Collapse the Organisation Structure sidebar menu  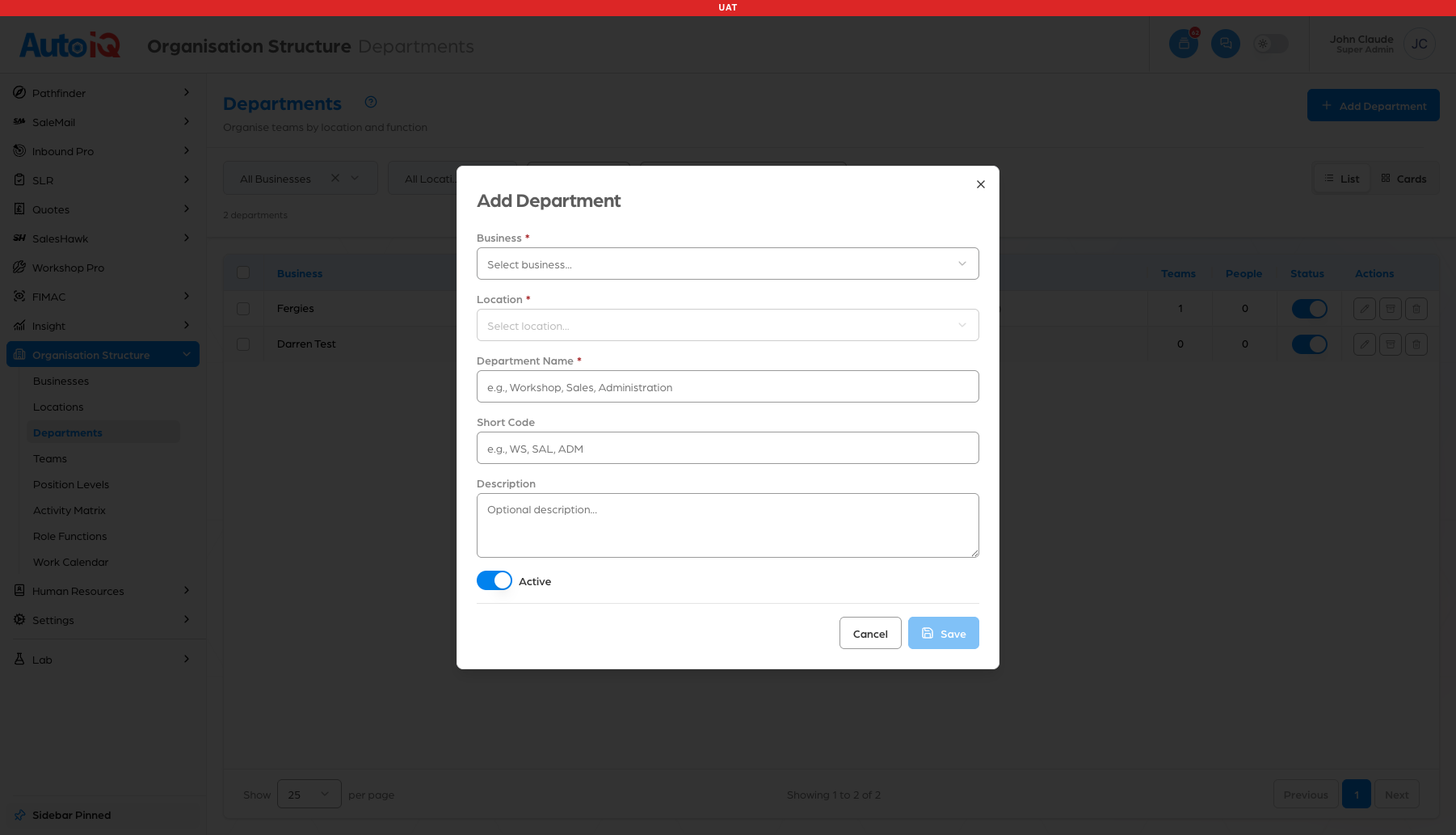click(103, 355)
